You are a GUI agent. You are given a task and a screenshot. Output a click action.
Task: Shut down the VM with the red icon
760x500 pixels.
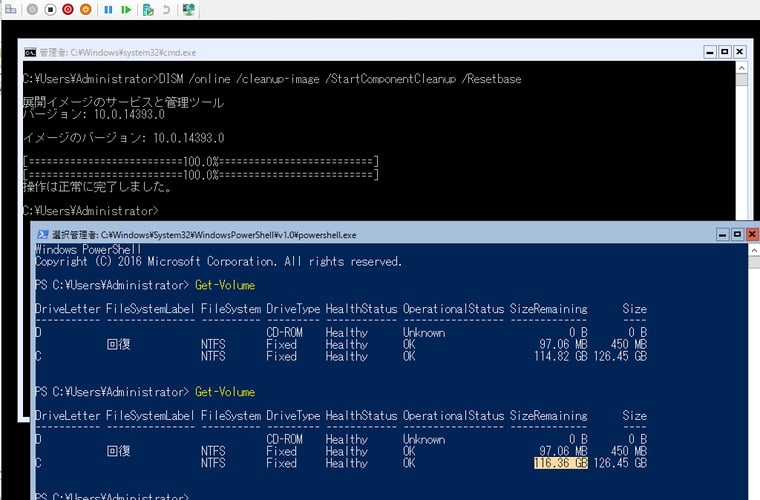point(68,9)
